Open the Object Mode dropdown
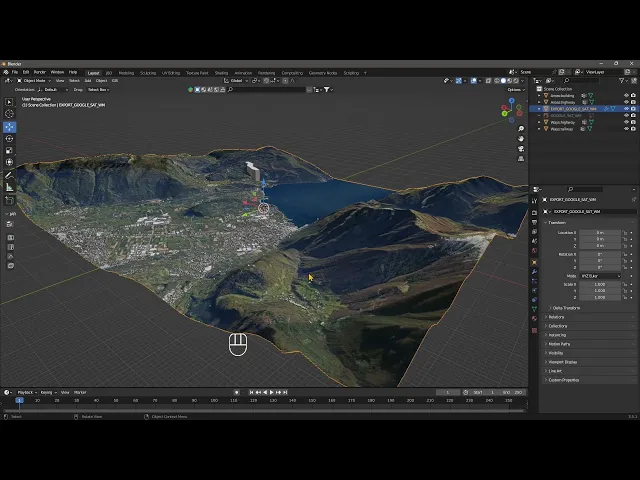The image size is (640, 480). point(33,80)
